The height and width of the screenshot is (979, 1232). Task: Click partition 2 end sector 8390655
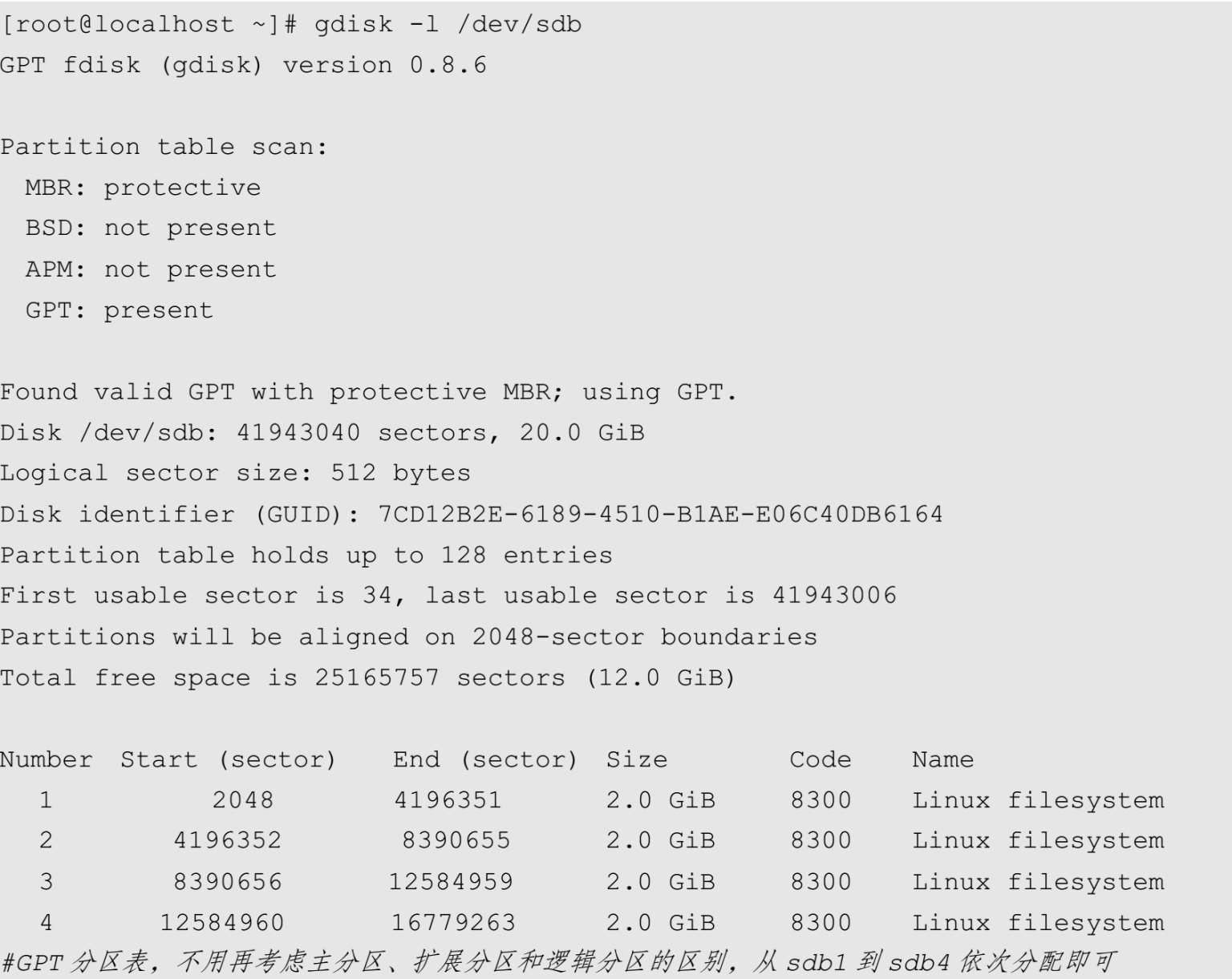coord(456,840)
